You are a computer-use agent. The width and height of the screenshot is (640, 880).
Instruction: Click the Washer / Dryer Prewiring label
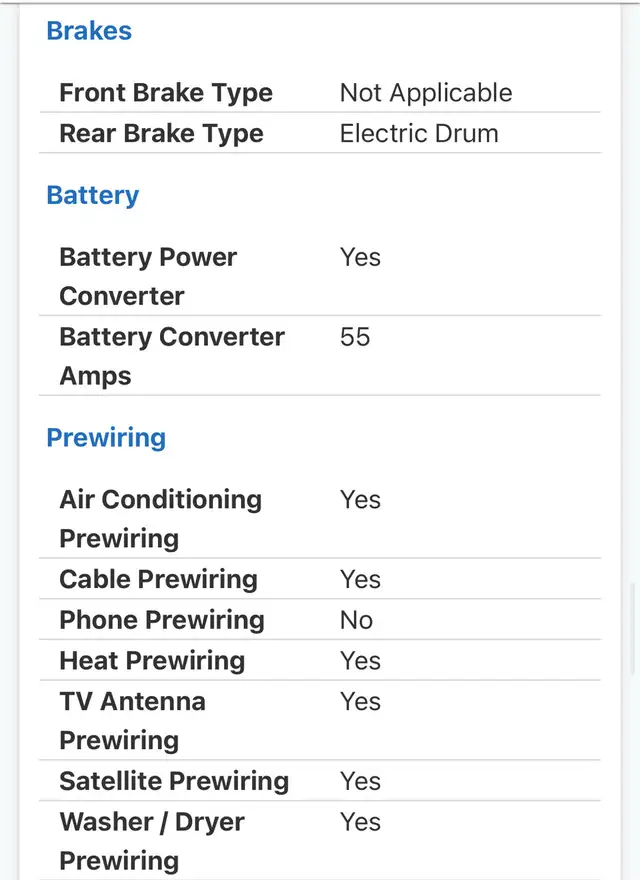click(x=152, y=841)
